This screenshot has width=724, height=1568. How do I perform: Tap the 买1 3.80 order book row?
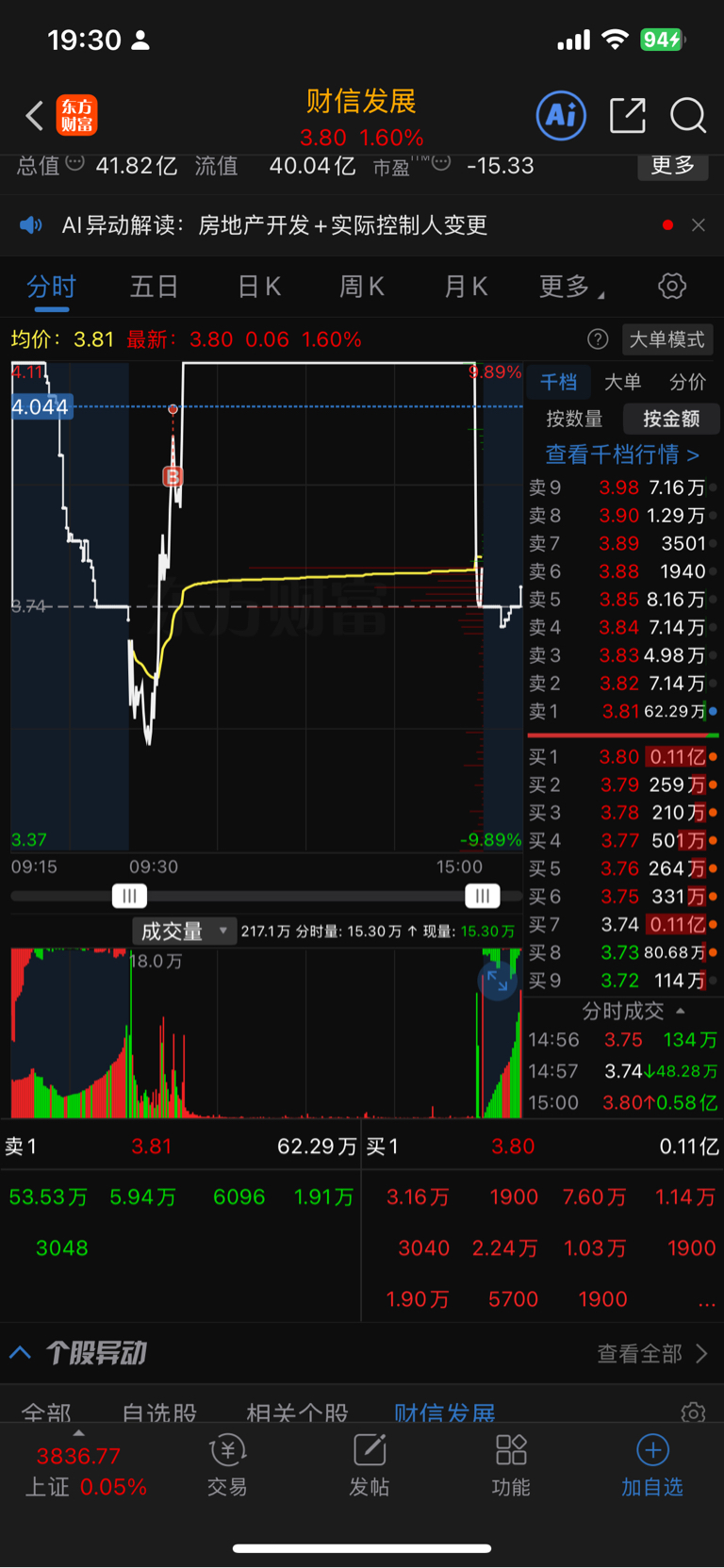pos(622,756)
